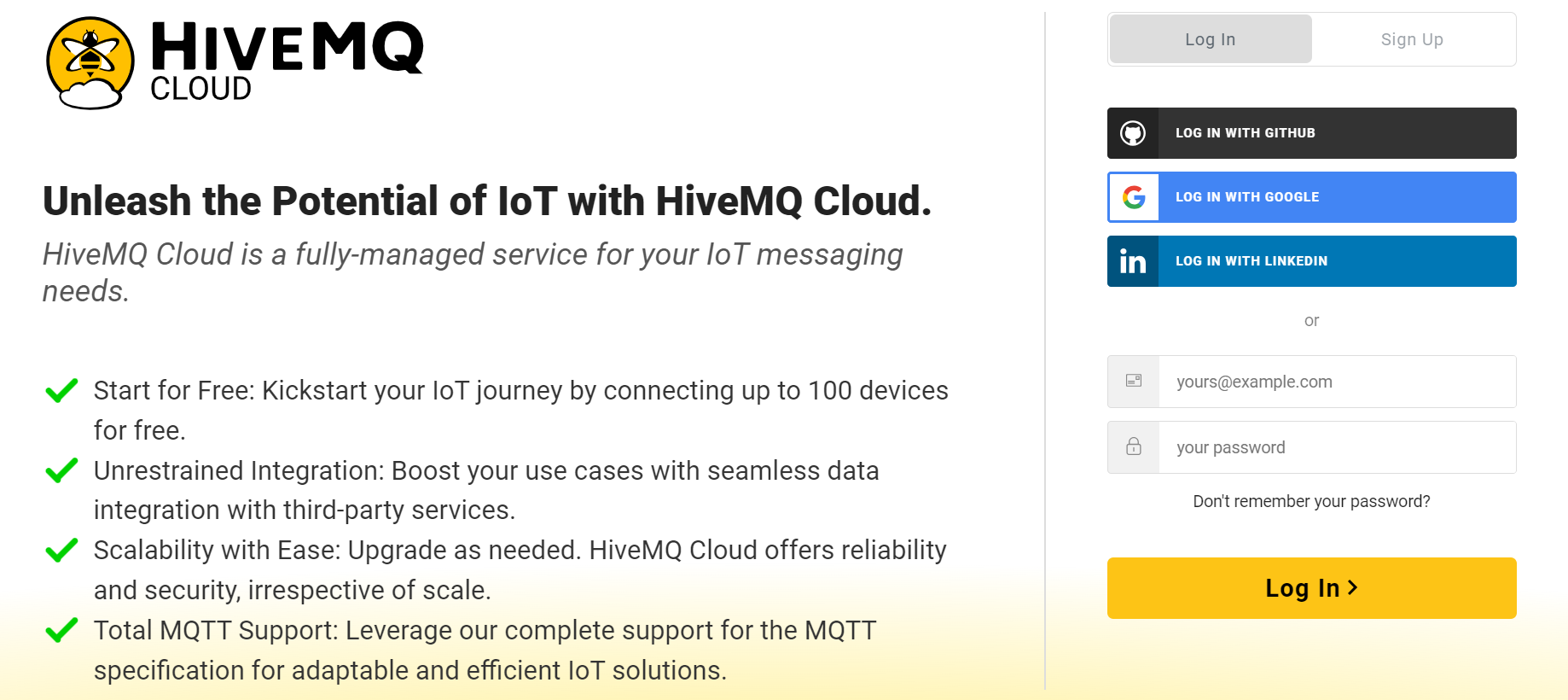Open the forgotten password link

point(1311,501)
